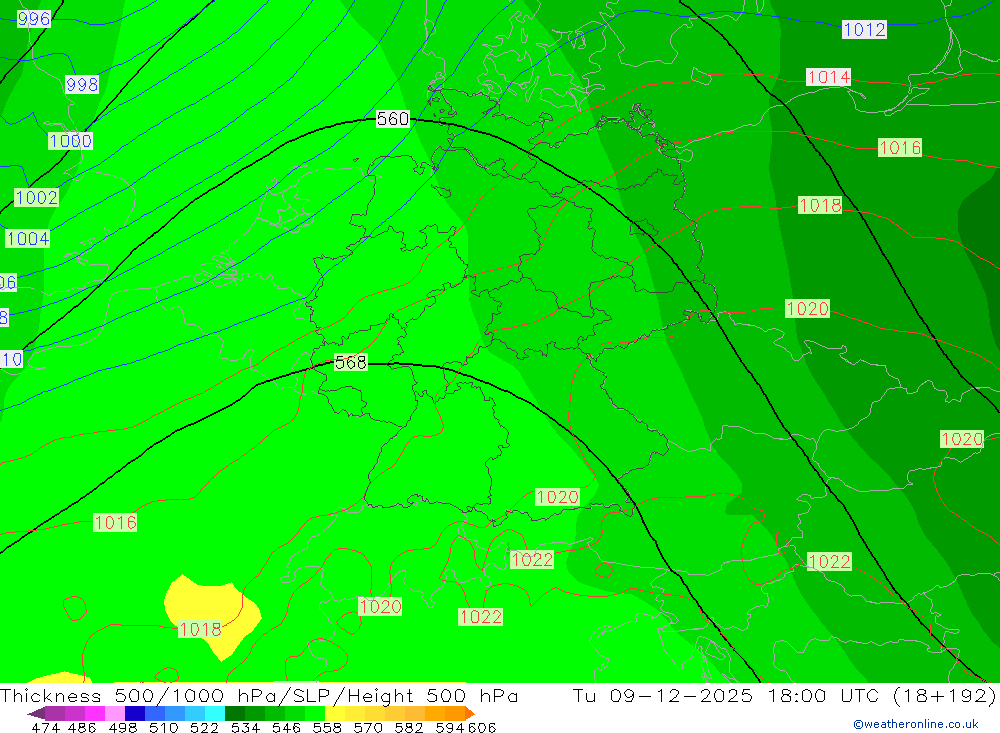
Task: Click the 570 legend value
Action: click(x=367, y=727)
